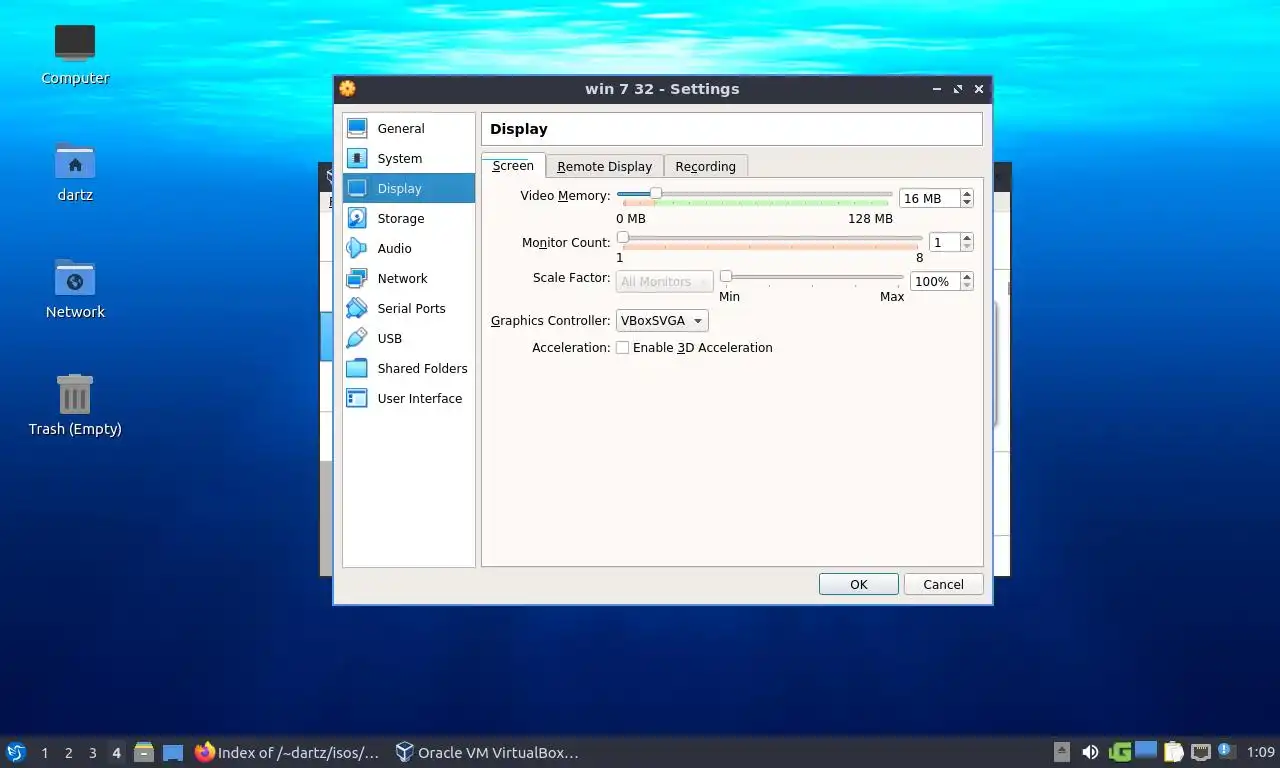Click the OK button

tap(858, 585)
